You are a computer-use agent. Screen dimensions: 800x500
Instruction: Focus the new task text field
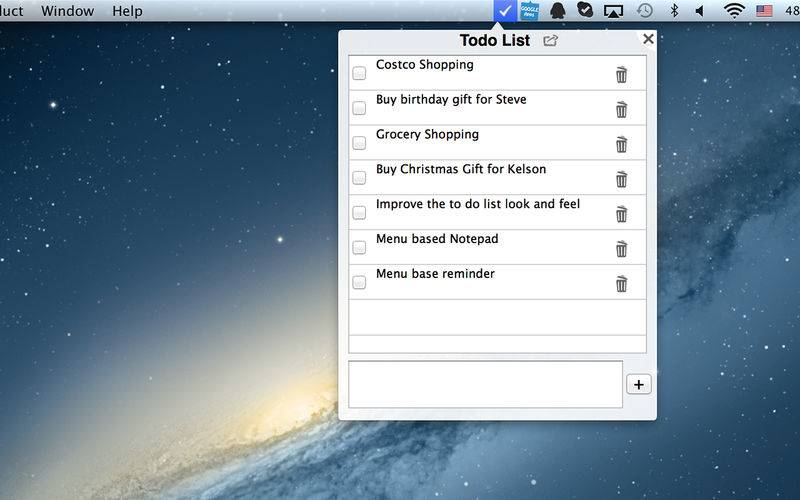coord(485,384)
